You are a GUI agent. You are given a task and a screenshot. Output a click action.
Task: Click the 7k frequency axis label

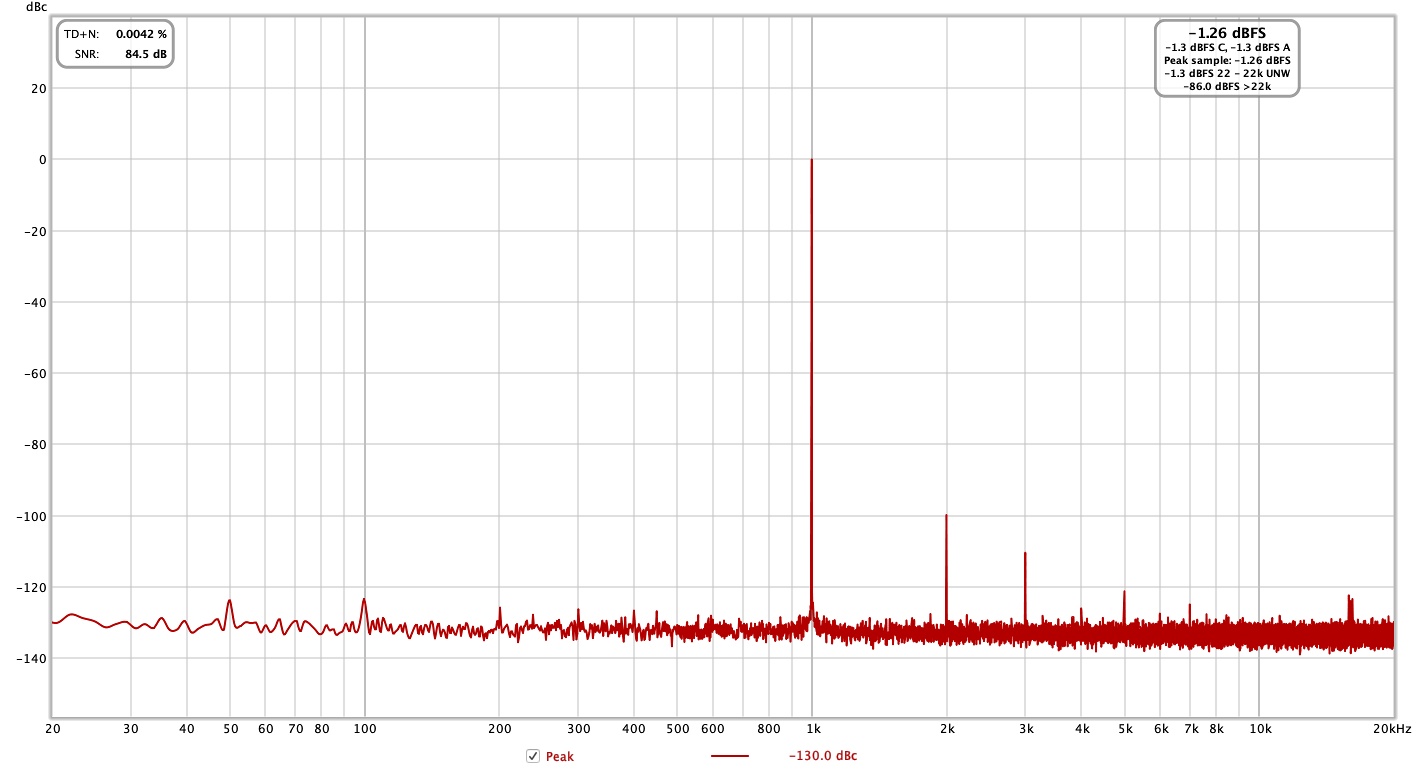(x=1191, y=730)
